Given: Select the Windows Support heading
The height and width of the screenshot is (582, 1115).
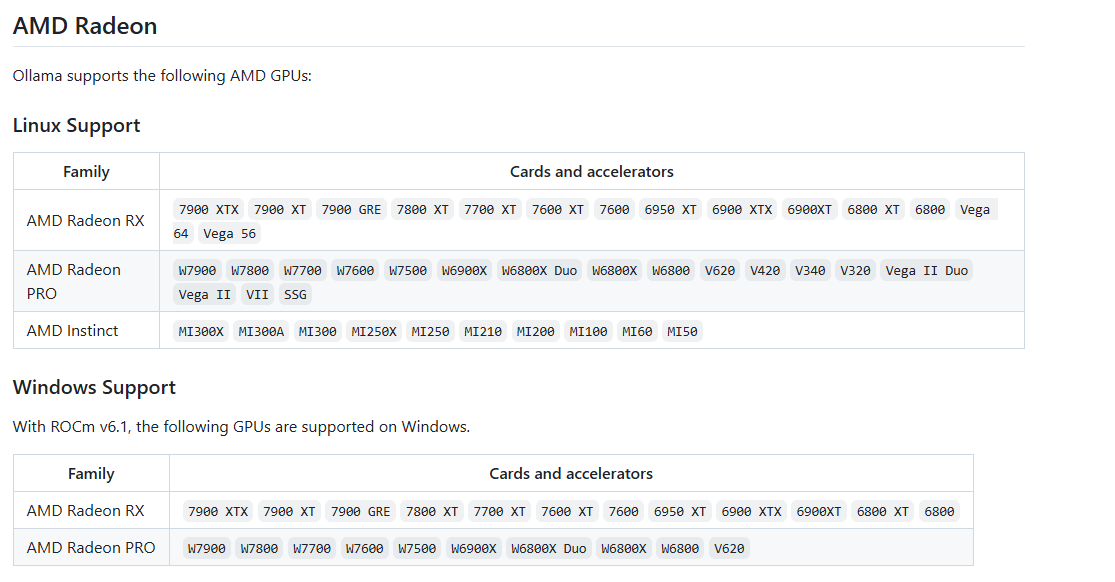Looking at the screenshot, I should [x=94, y=387].
